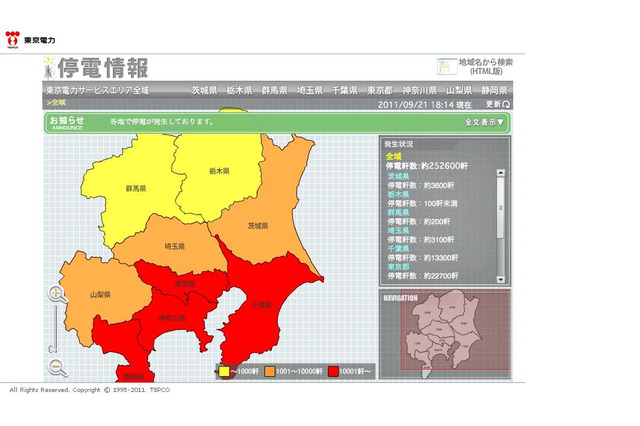Select 群馬県 in the top navigation

point(274,90)
